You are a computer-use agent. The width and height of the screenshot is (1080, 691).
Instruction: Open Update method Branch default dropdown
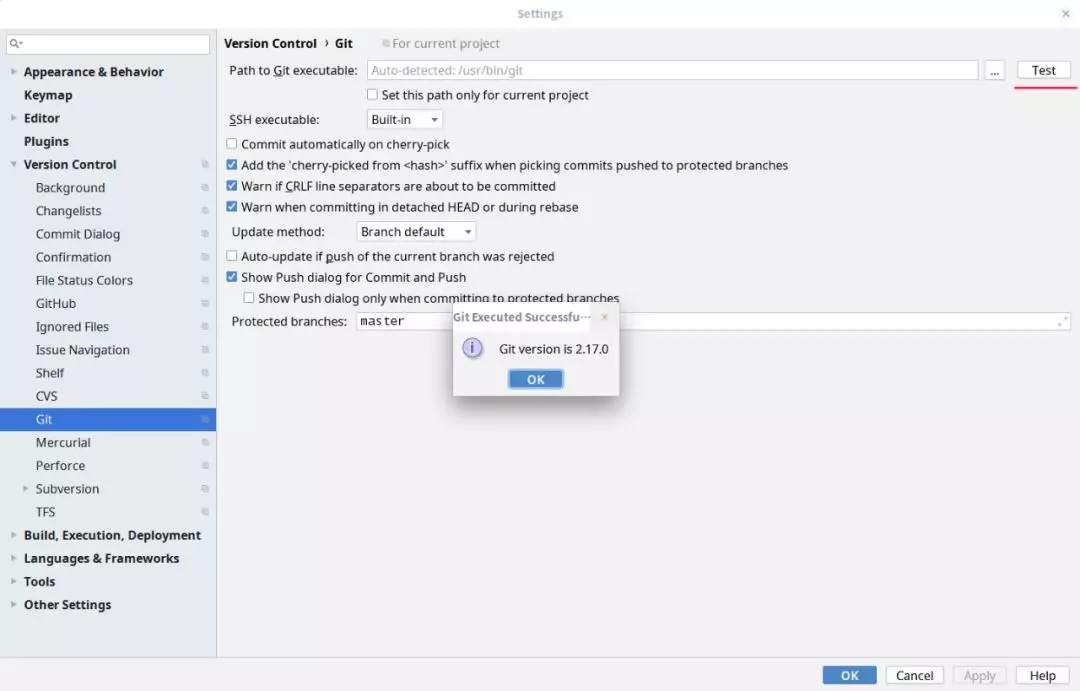416,232
